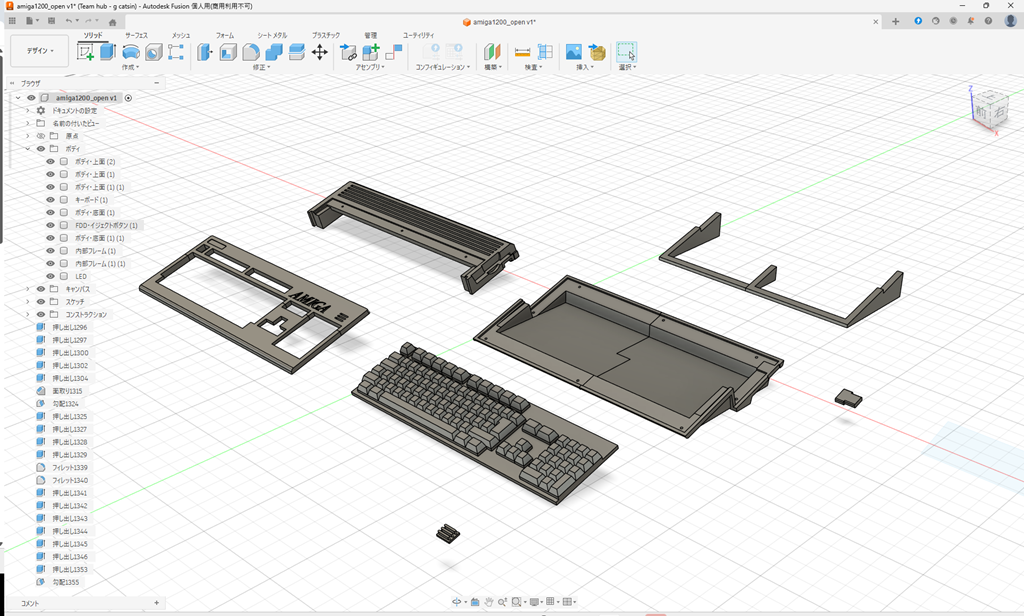Click the Move/Copy cross-arrows icon
This screenshot has height=616, width=1024.
318,50
